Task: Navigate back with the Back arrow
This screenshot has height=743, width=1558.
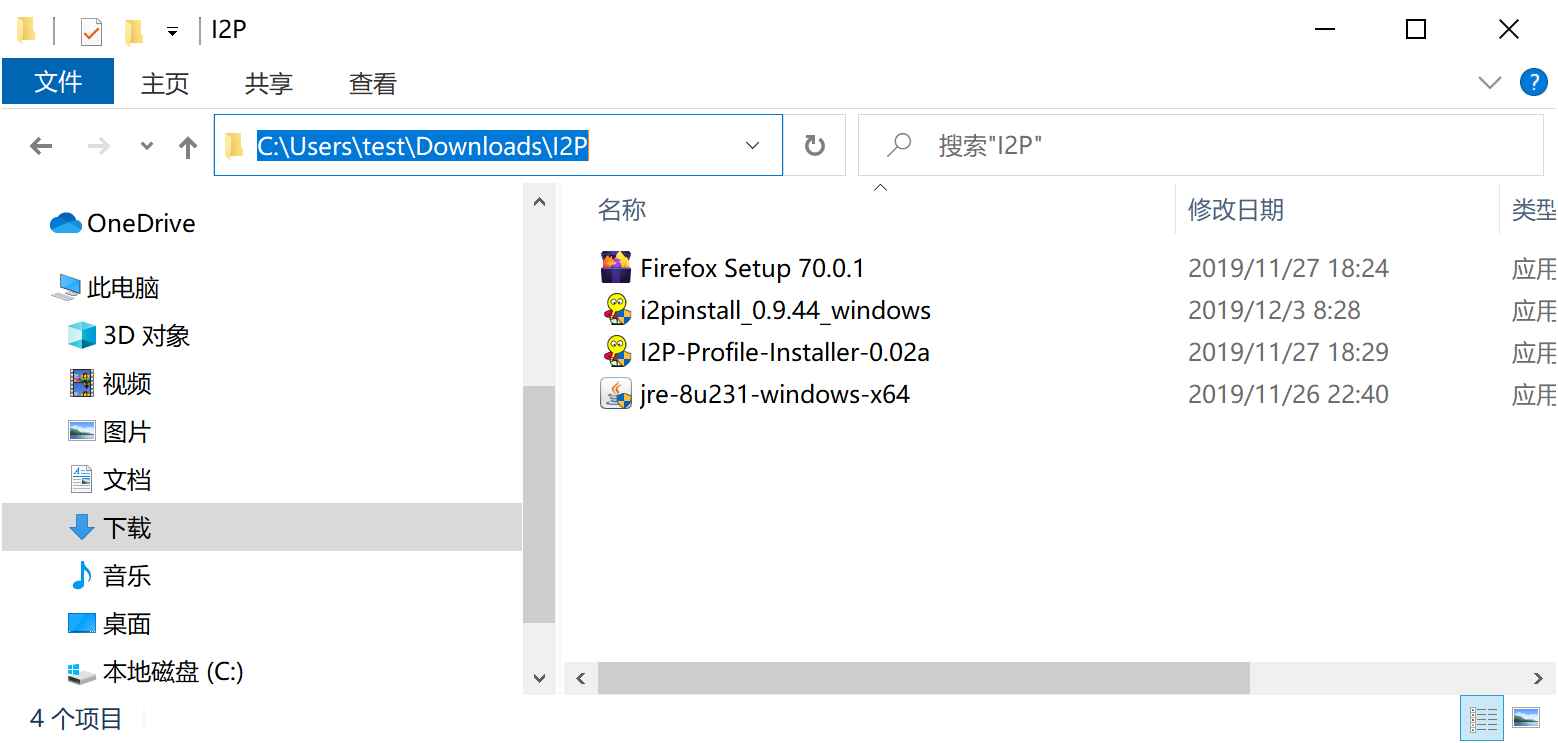Action: tap(41, 147)
